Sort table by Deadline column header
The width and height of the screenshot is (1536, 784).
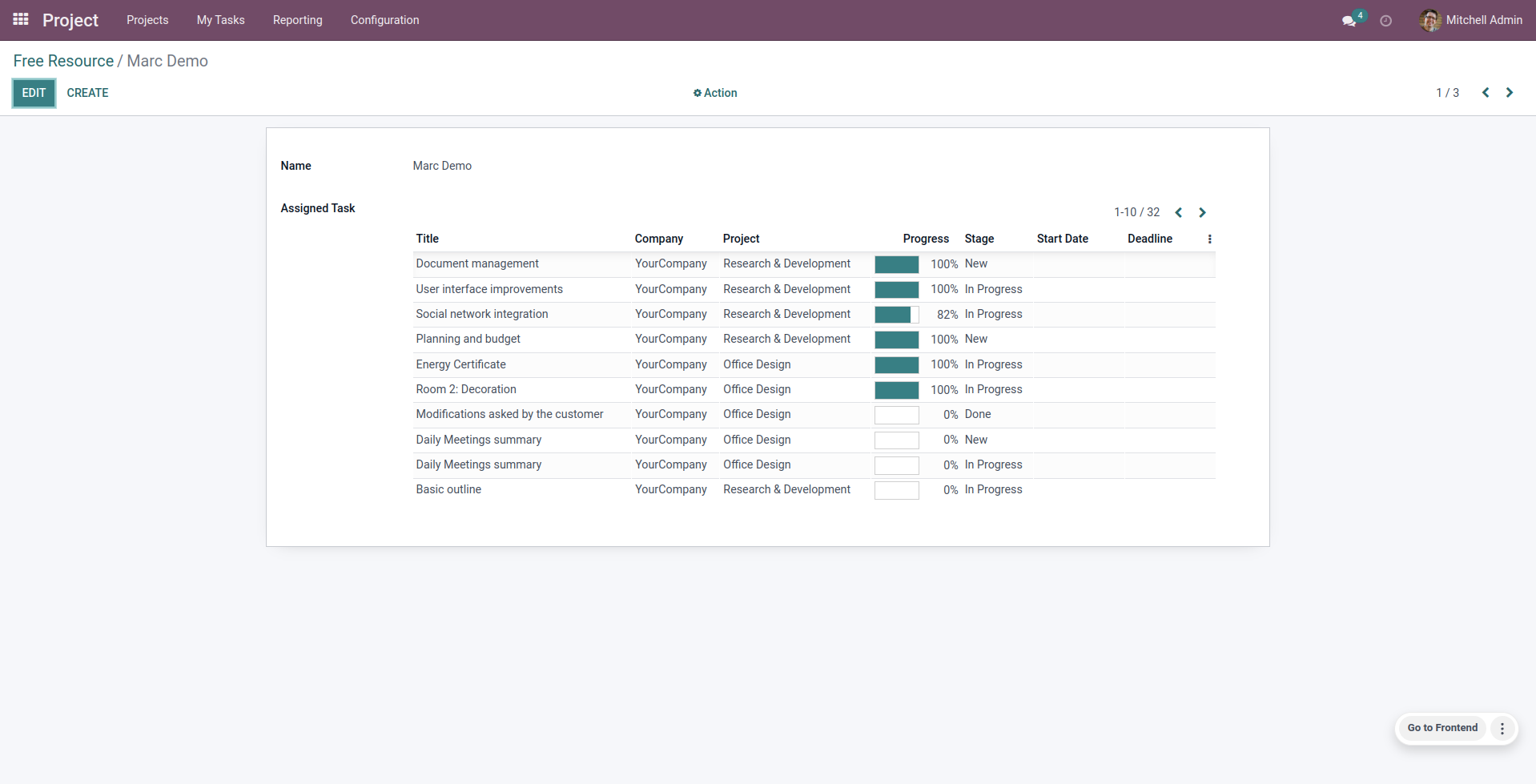click(1149, 239)
